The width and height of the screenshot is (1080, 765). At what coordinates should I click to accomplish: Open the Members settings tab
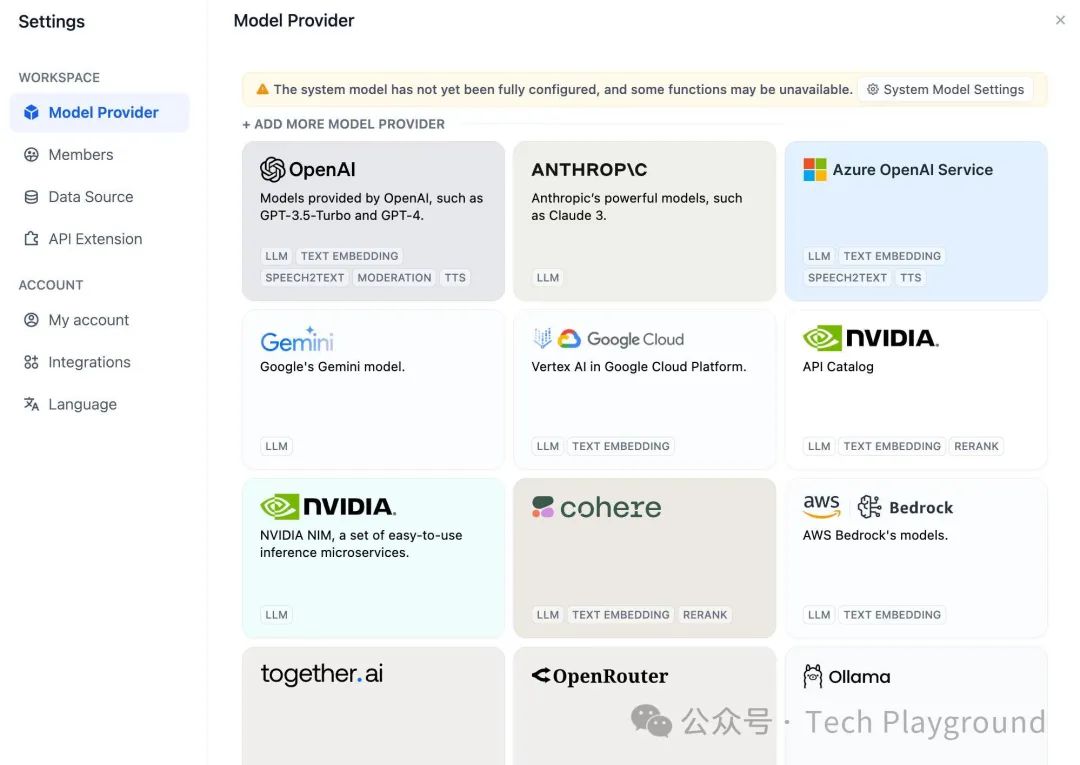click(80, 155)
